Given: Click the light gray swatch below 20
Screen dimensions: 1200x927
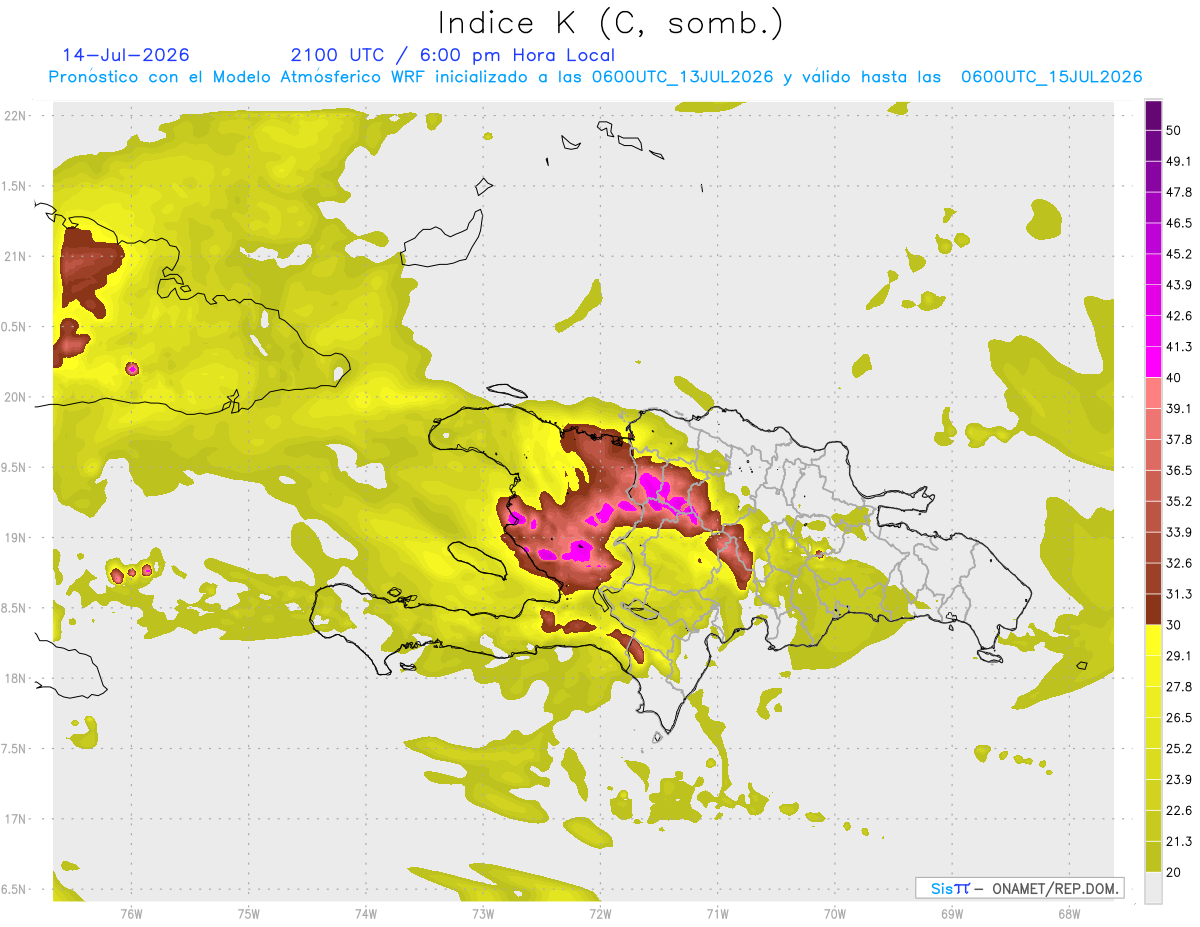Looking at the screenshot, I should pos(1153,887).
